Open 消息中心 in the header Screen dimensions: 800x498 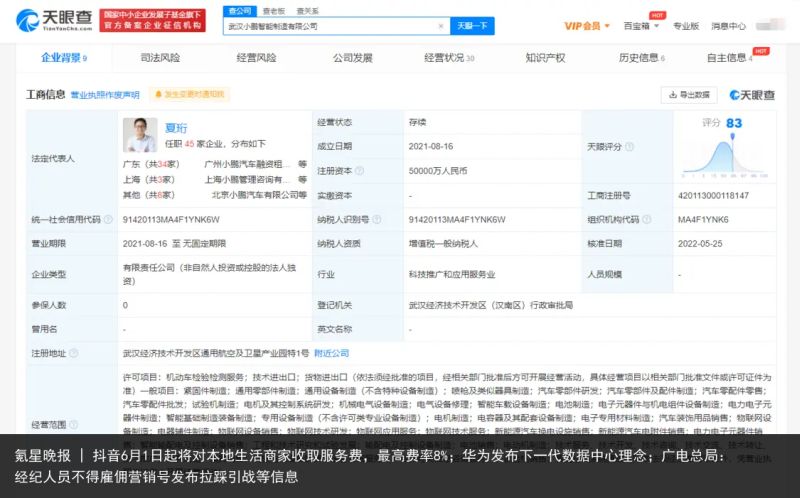(x=729, y=26)
